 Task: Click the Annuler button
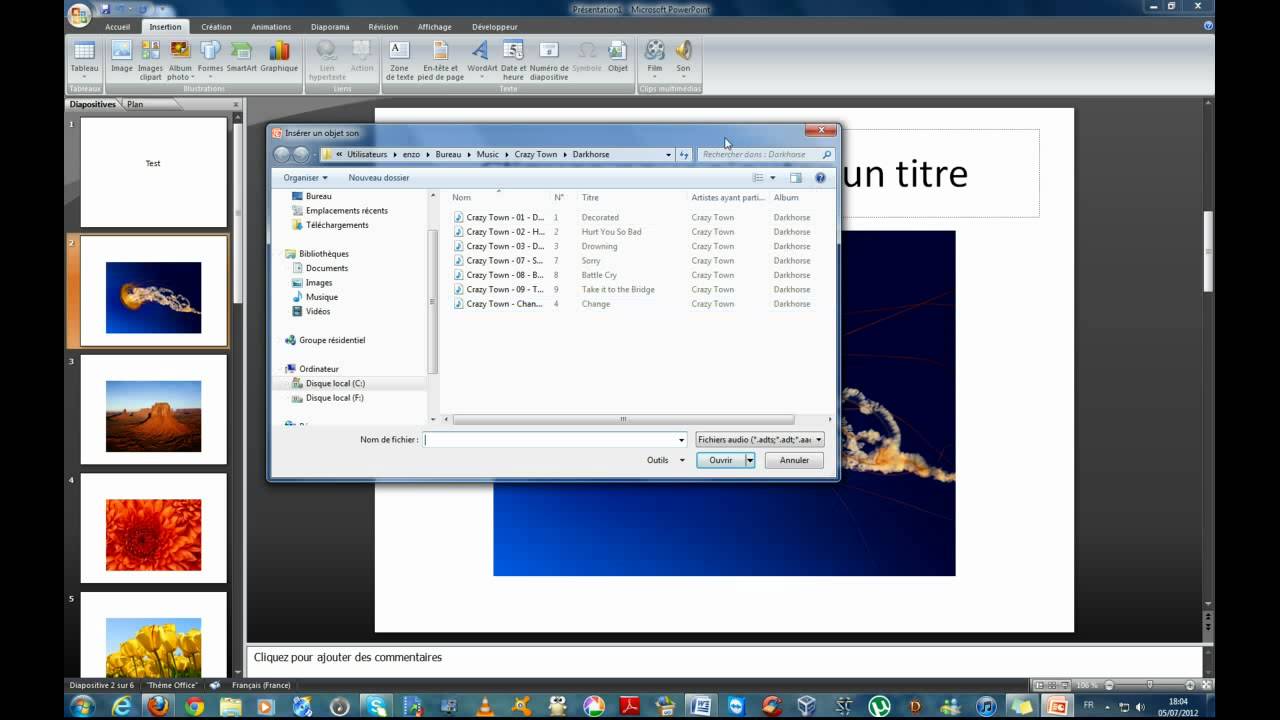pyautogui.click(x=794, y=460)
